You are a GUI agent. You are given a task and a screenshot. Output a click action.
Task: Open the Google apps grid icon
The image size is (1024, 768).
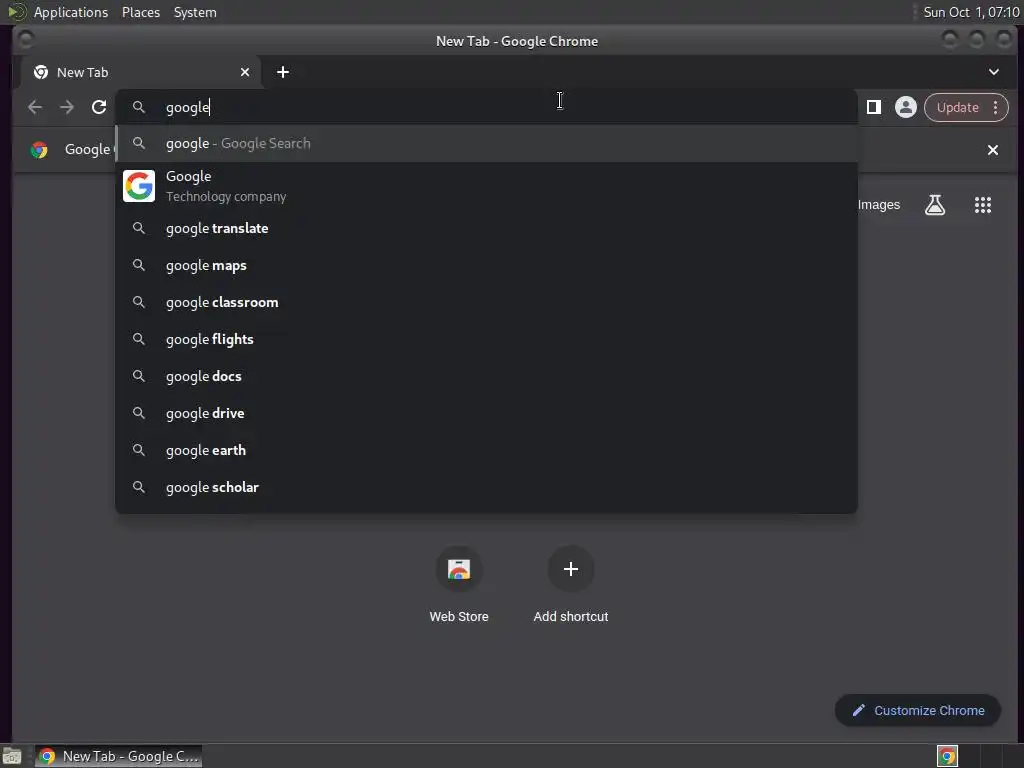[x=982, y=205]
